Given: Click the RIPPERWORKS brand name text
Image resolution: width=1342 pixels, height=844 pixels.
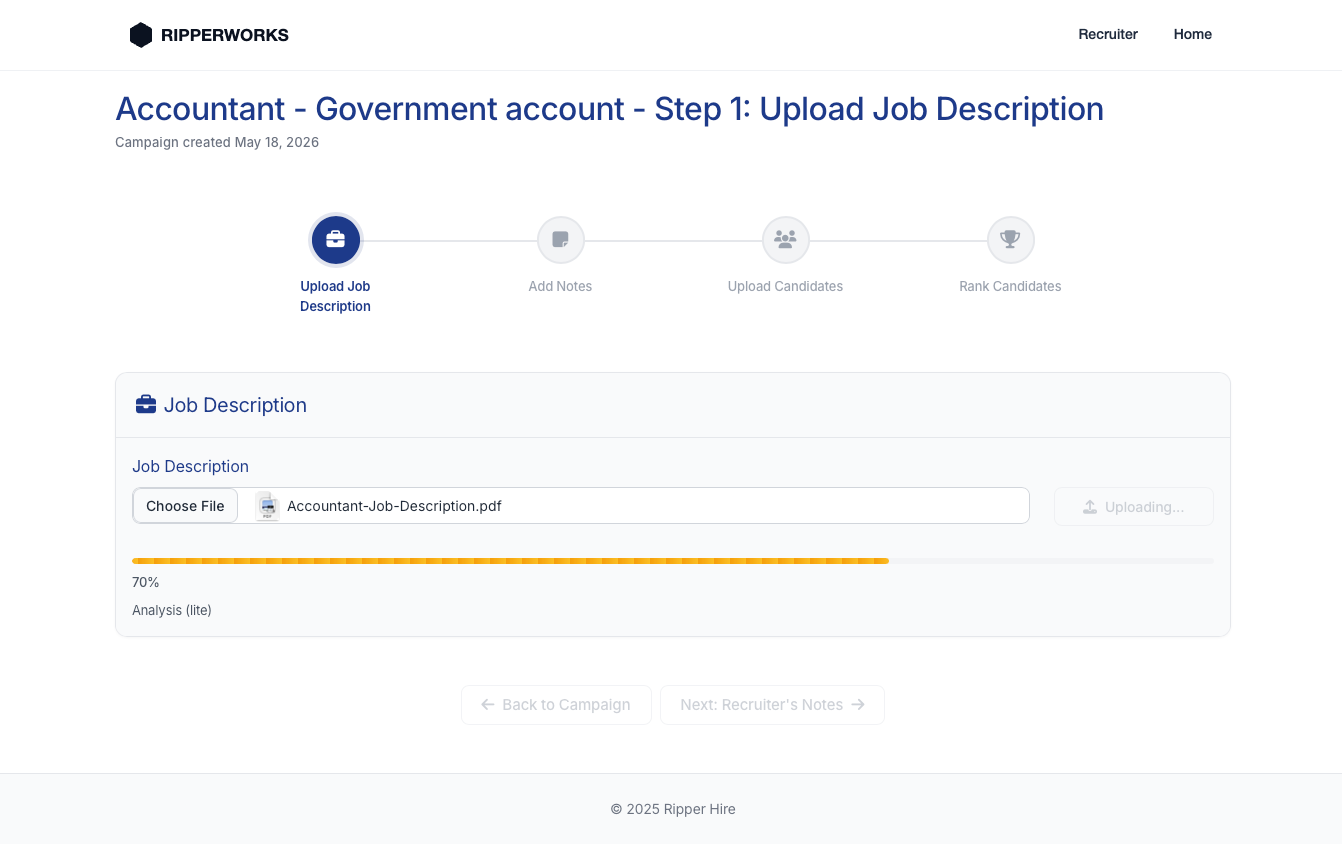Looking at the screenshot, I should (225, 35).
